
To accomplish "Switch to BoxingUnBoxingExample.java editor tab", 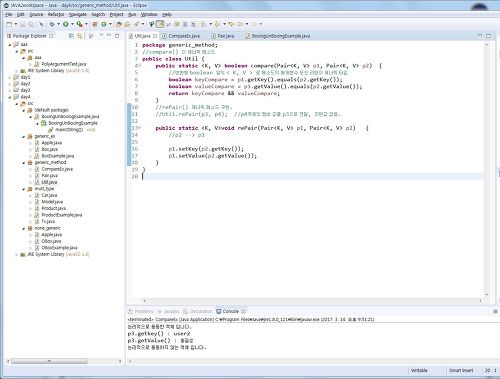I will [x=278, y=36].
